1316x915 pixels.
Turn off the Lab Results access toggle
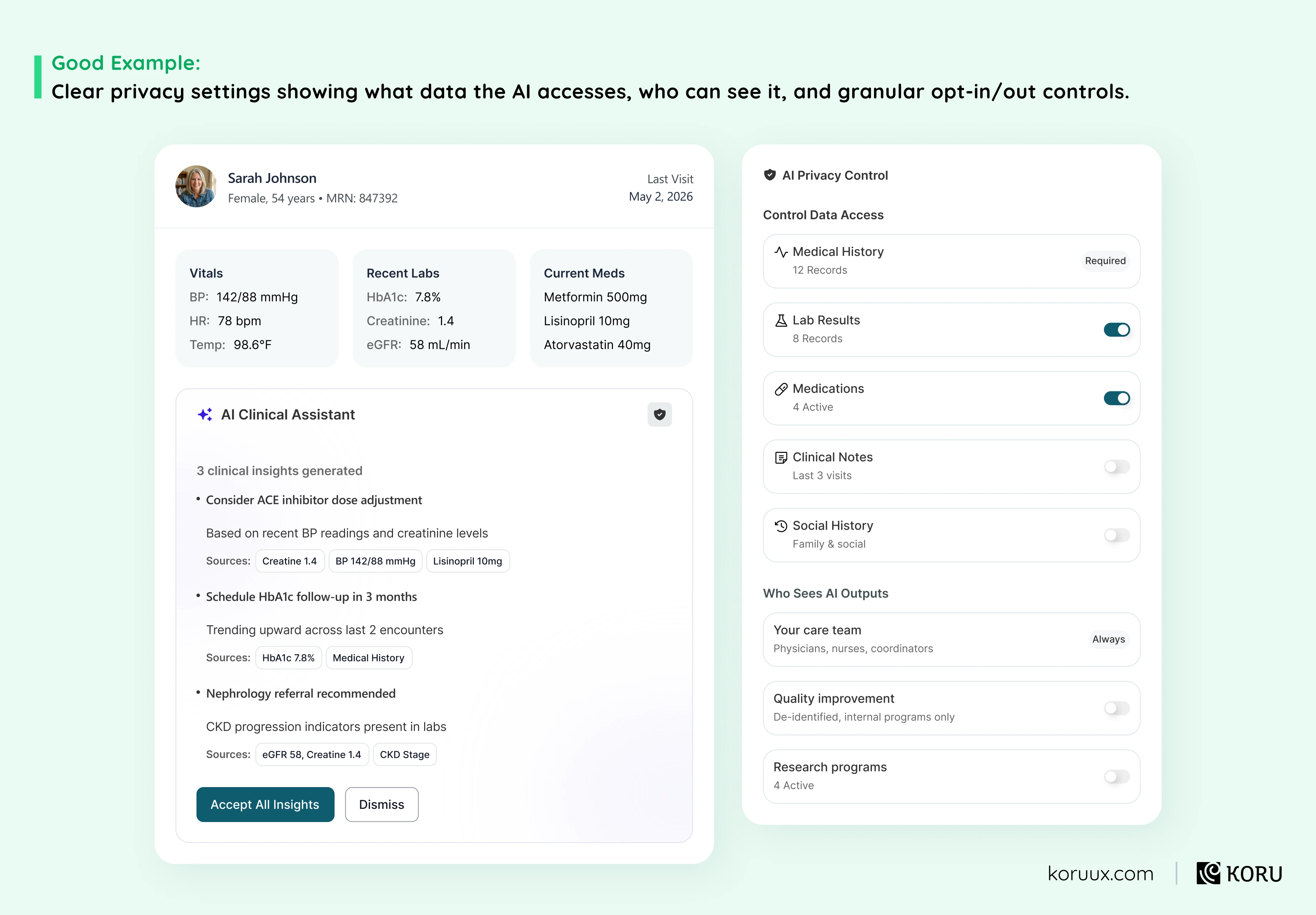coord(1116,330)
